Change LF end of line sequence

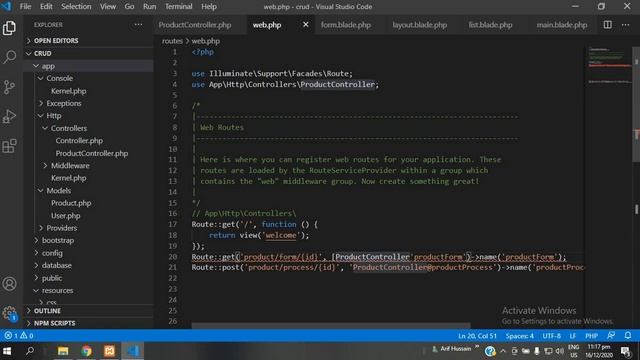click(x=573, y=336)
